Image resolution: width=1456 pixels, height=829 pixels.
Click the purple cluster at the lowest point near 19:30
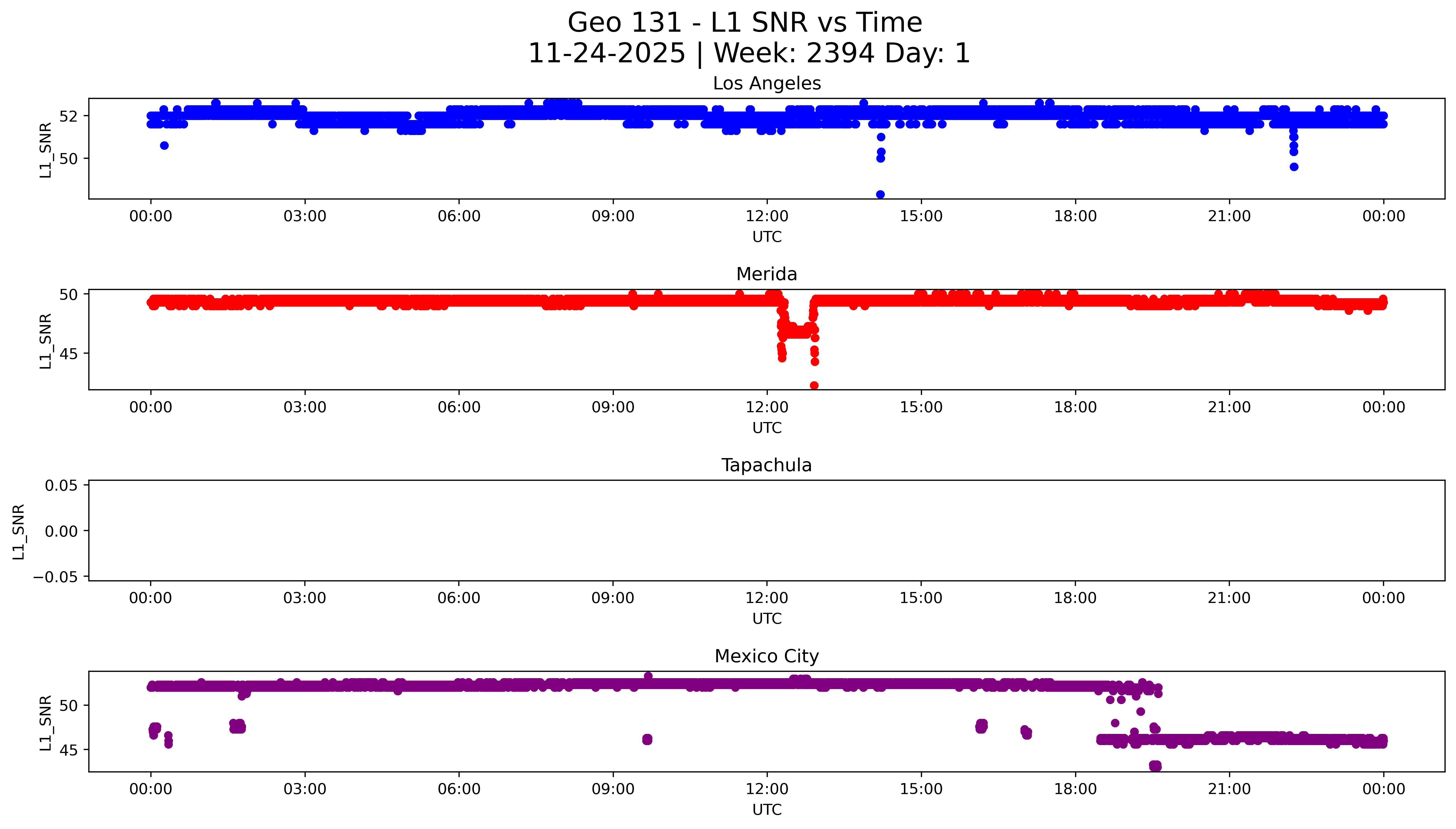(1155, 766)
